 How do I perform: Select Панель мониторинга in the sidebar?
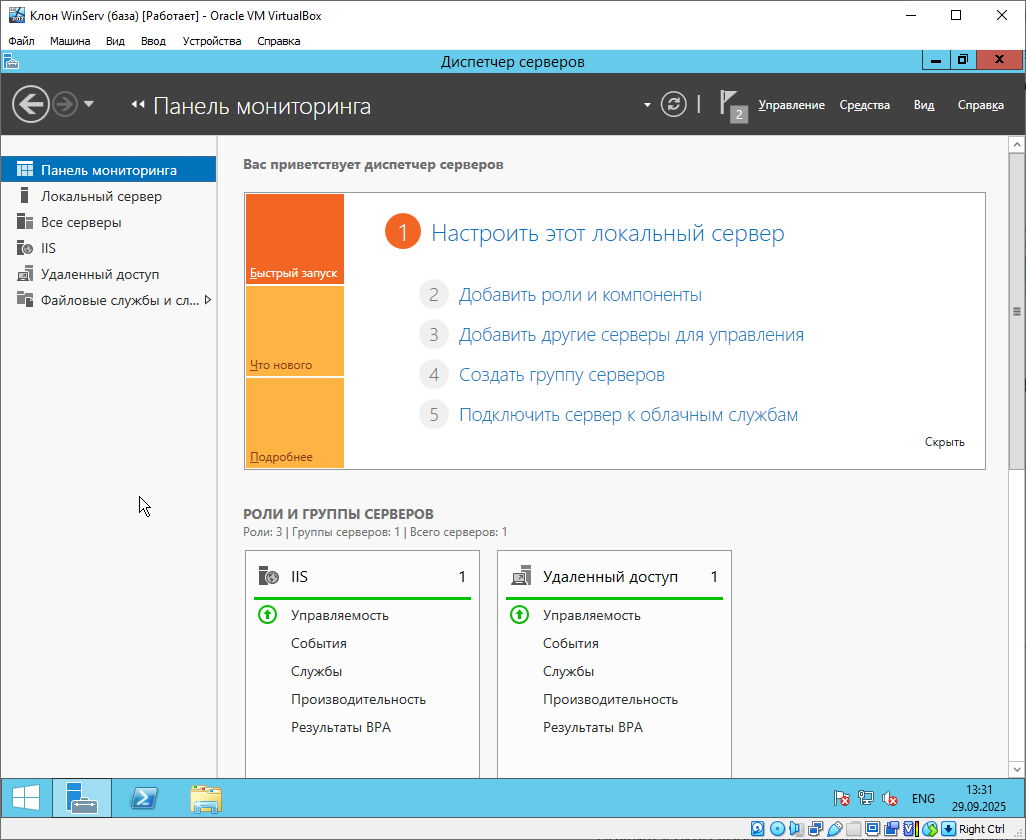(108, 170)
